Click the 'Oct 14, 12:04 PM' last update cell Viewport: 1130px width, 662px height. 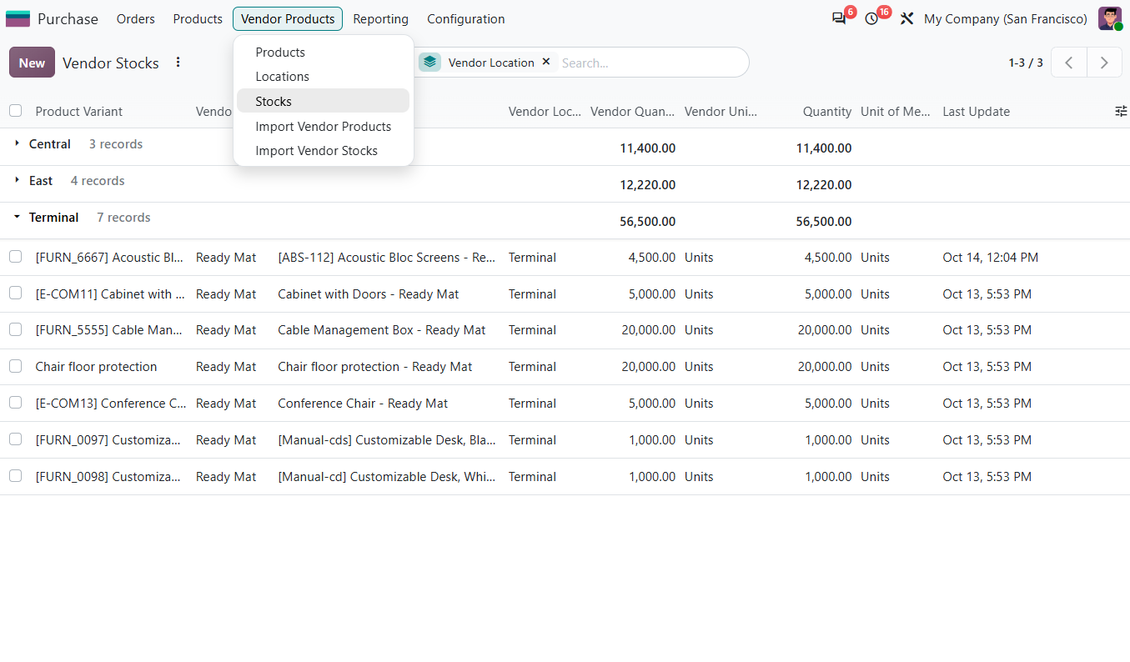tap(990, 257)
